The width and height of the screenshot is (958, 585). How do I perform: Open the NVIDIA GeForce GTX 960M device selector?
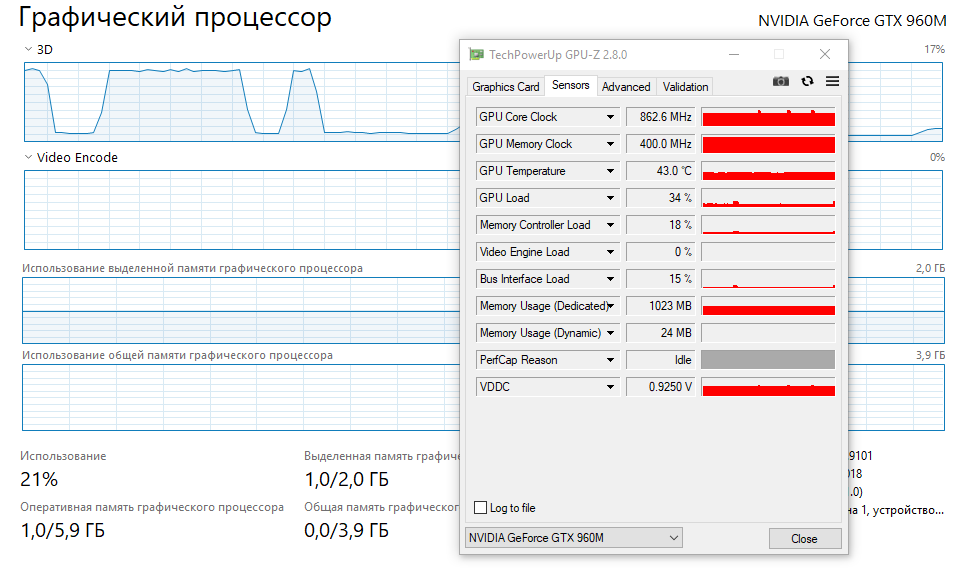pyautogui.click(x=574, y=538)
